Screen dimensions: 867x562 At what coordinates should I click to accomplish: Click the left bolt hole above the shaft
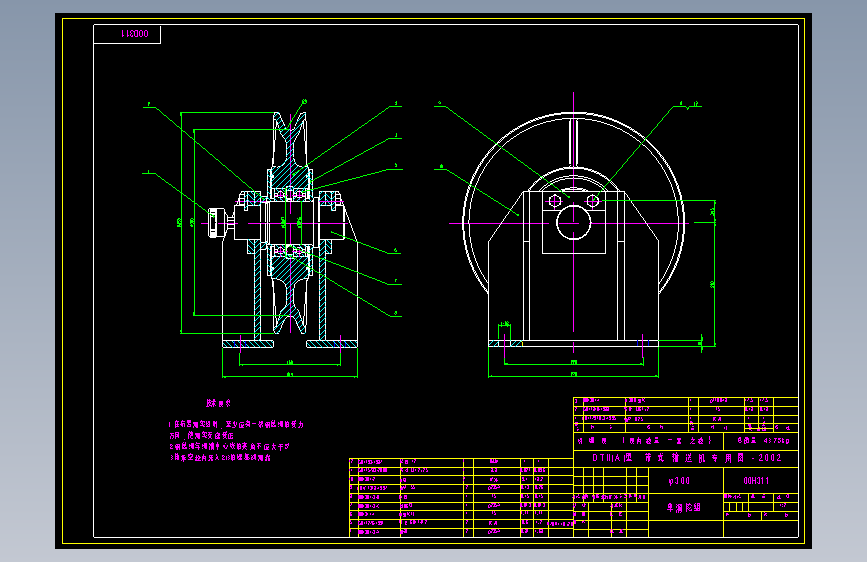click(555, 201)
